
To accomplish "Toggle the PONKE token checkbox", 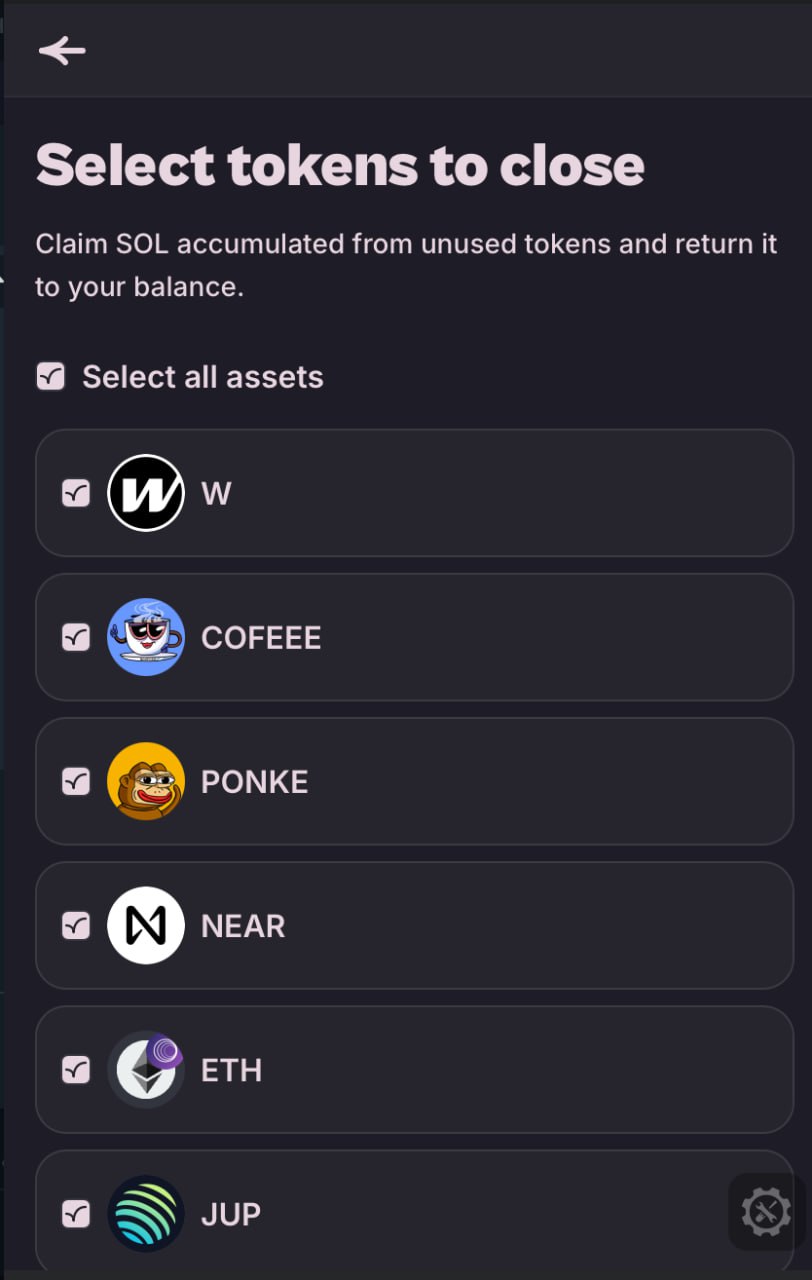I will click(x=76, y=781).
